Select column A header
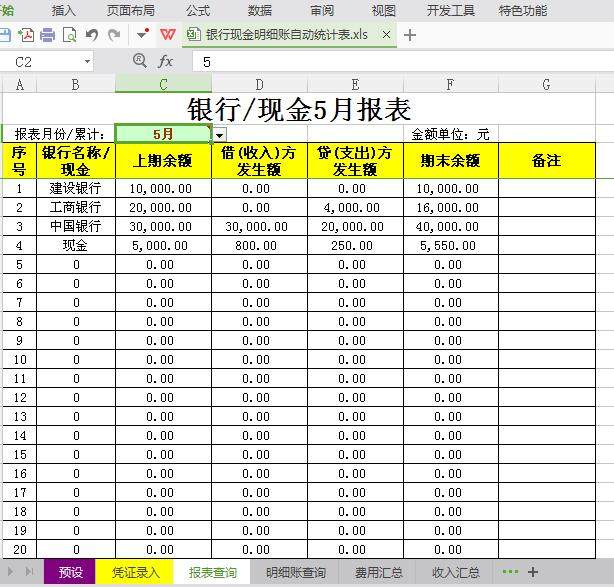 coord(20,85)
